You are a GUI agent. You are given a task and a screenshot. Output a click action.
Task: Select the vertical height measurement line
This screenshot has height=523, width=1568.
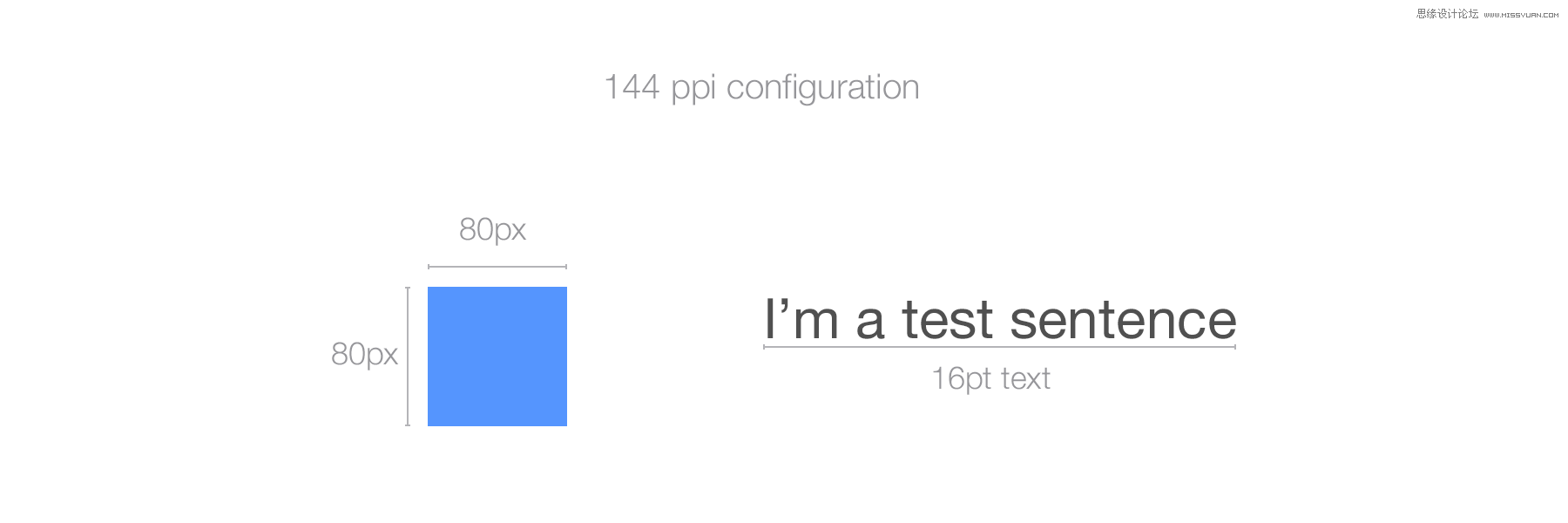(408, 357)
